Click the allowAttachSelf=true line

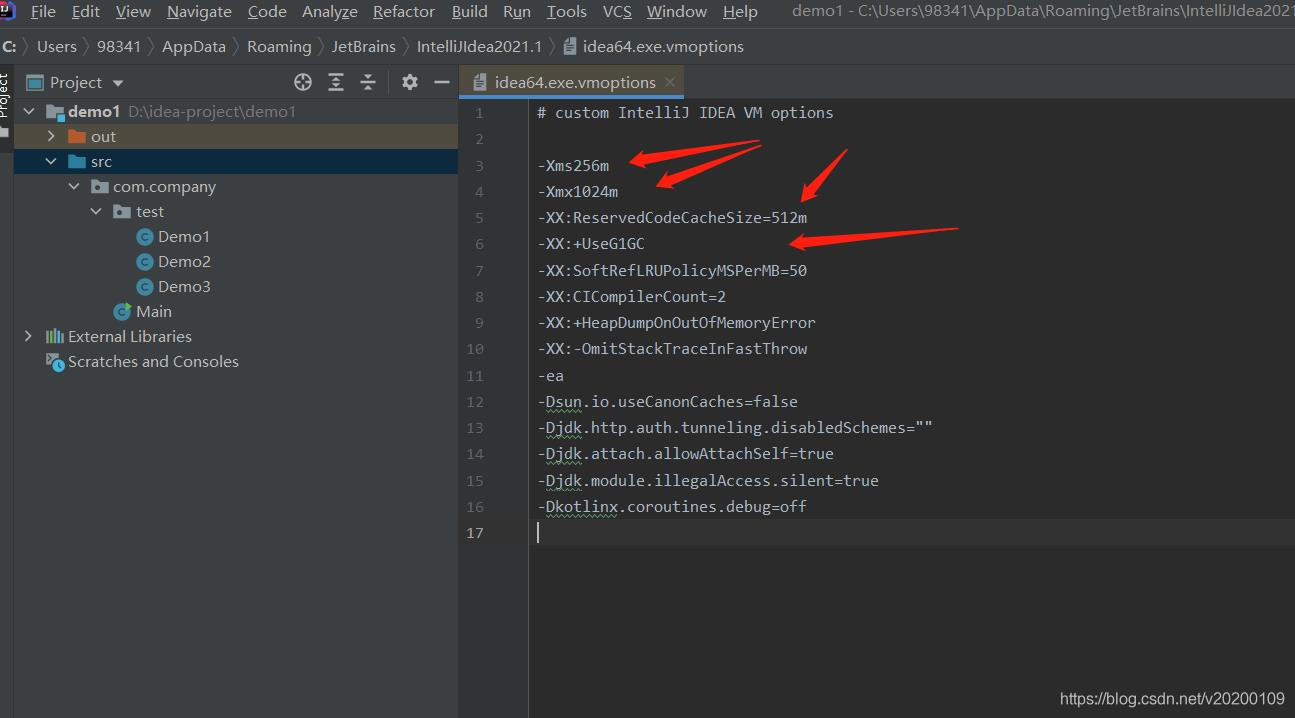pos(685,454)
